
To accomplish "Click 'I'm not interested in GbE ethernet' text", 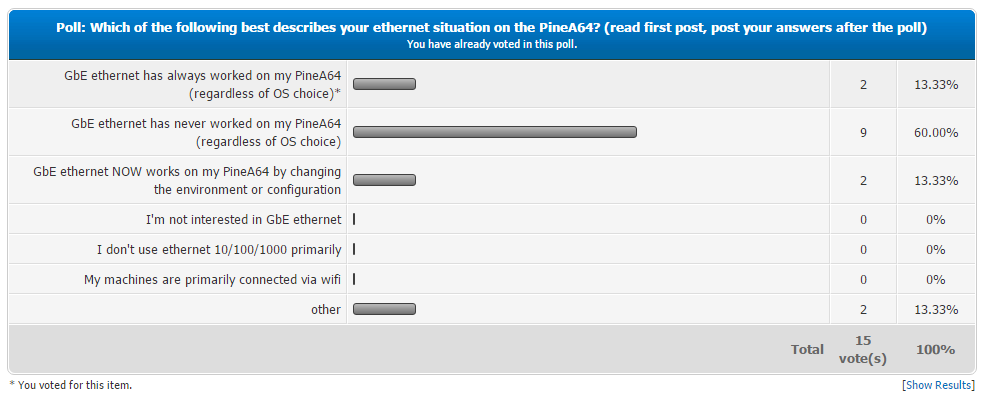I will click(243, 219).
